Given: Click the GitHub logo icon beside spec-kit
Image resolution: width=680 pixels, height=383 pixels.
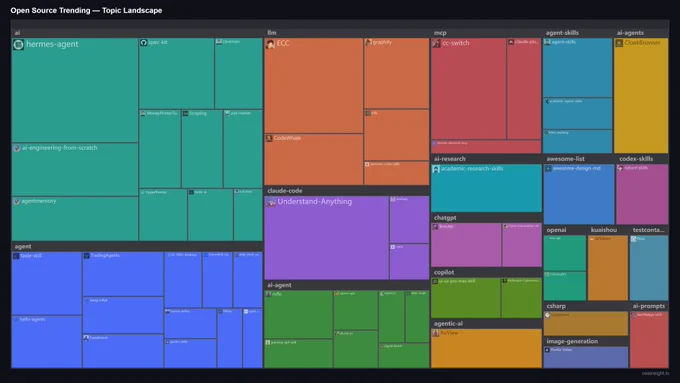Looking at the screenshot, I should (x=144, y=43).
